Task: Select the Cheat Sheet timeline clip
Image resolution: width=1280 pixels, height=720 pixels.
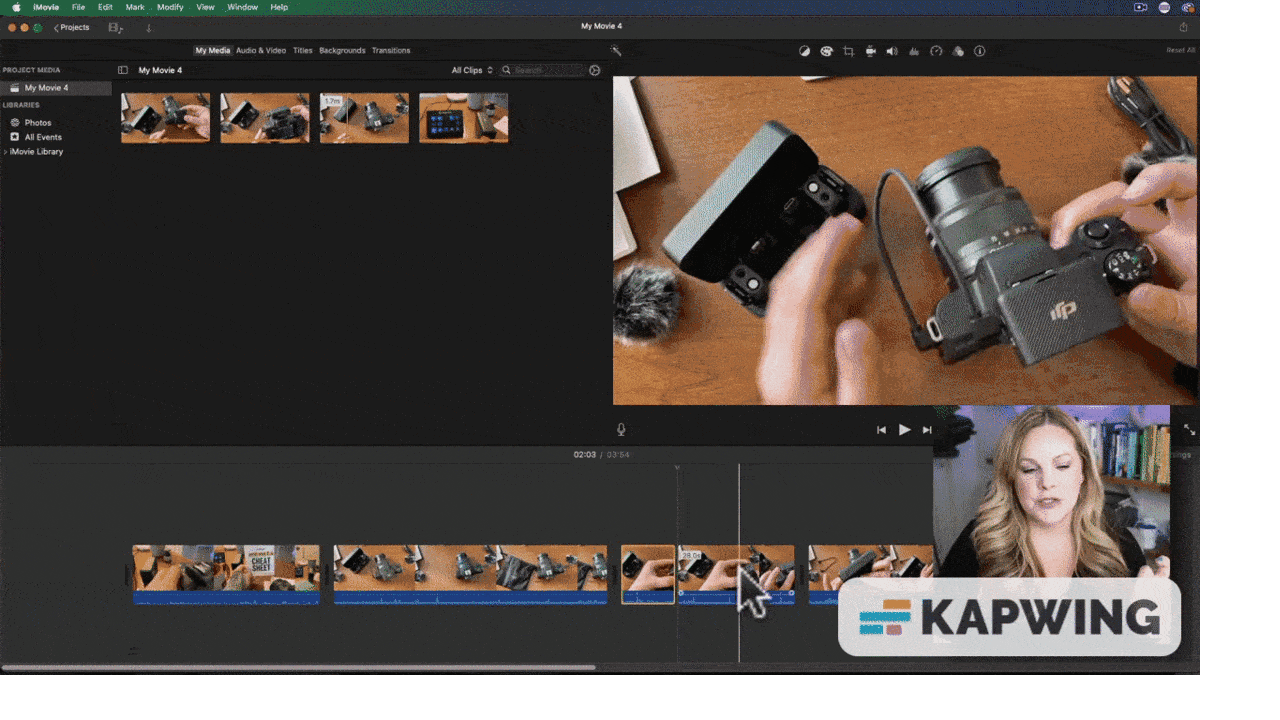Action: tap(226, 574)
